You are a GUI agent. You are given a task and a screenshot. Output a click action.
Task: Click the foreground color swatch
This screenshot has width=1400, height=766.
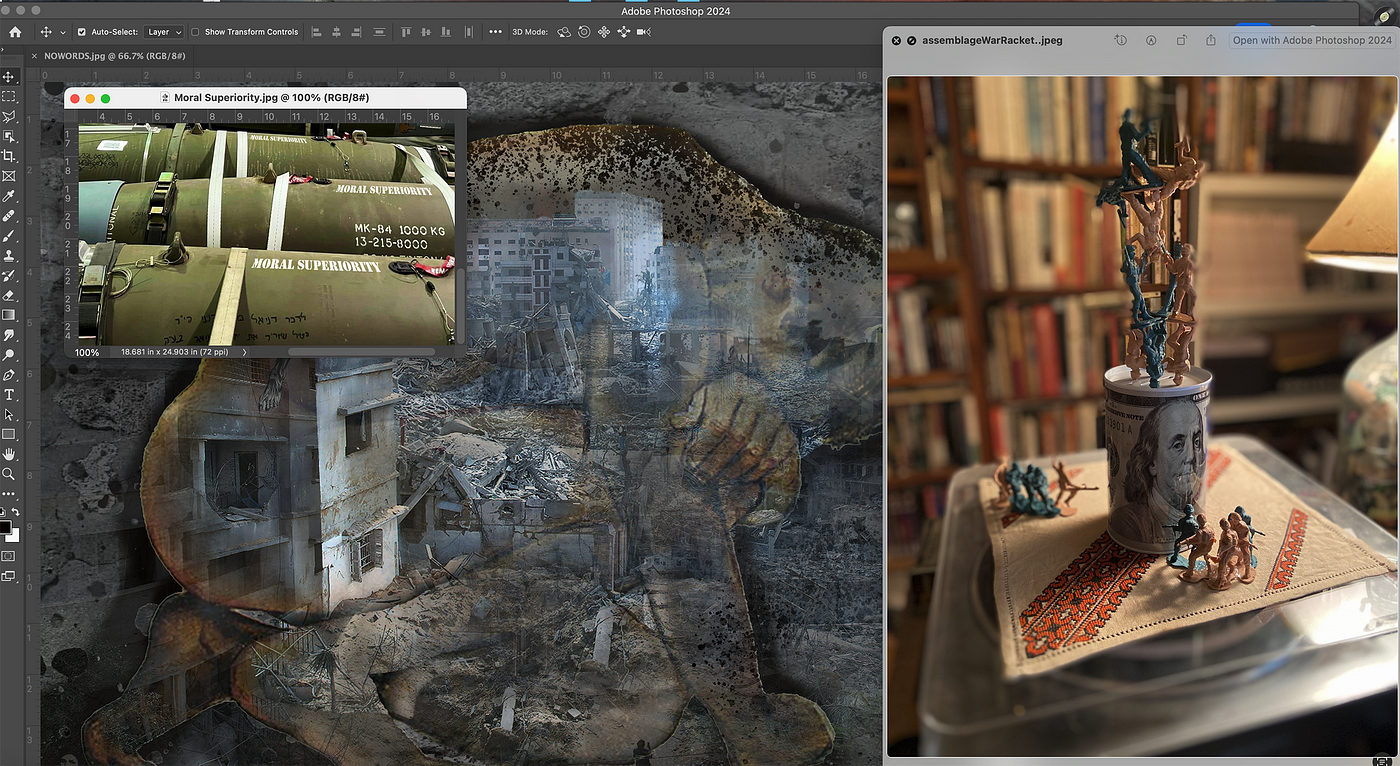(6, 527)
